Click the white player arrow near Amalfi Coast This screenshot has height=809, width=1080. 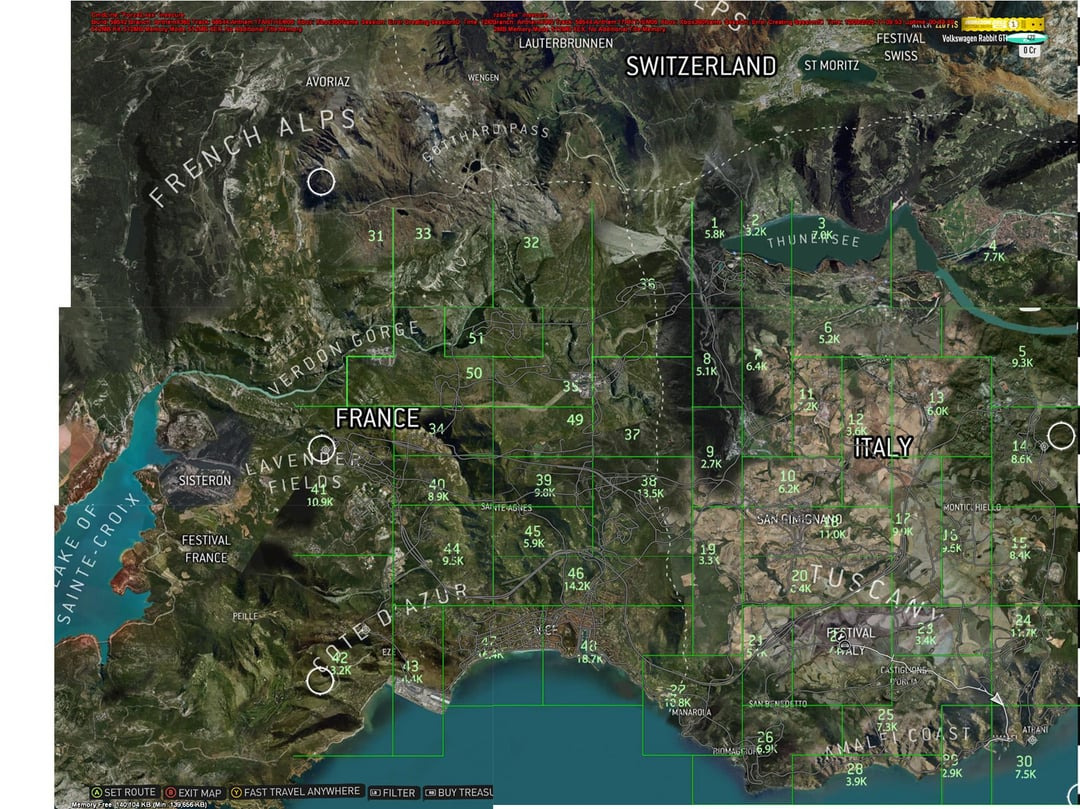[996, 698]
